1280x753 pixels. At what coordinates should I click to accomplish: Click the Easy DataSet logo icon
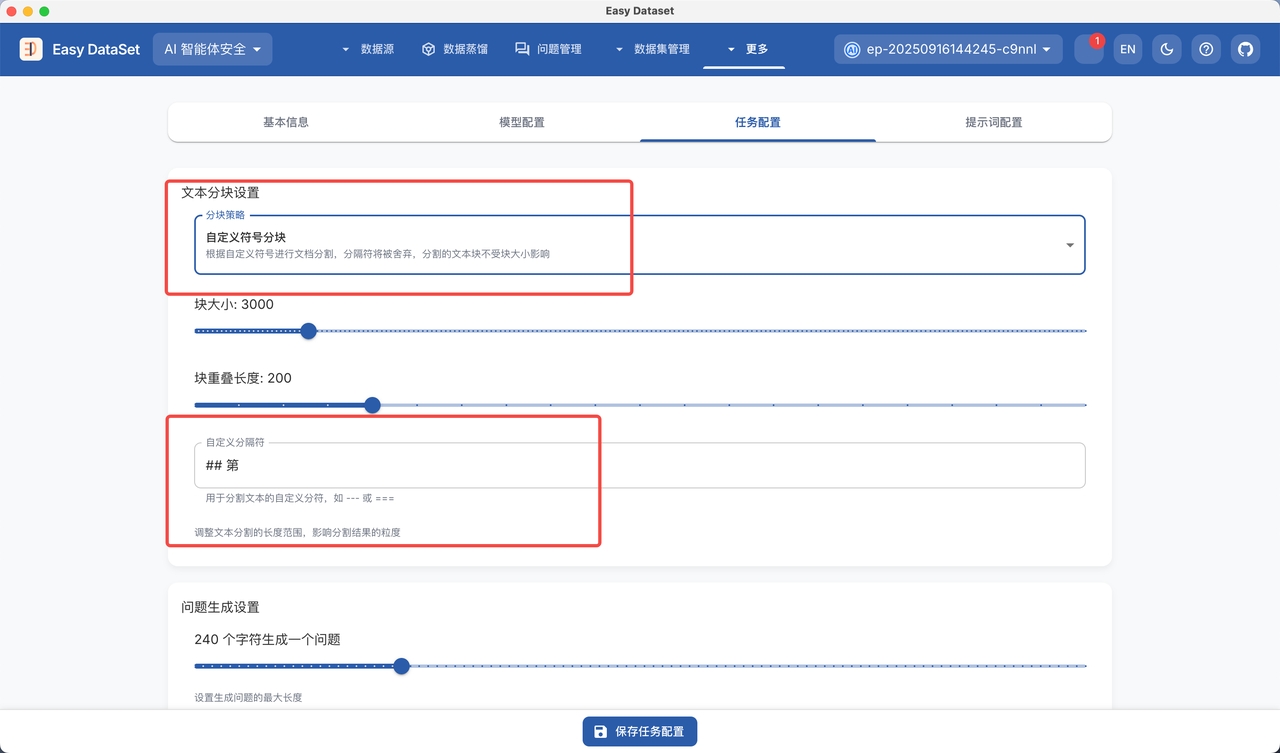click(x=31, y=49)
